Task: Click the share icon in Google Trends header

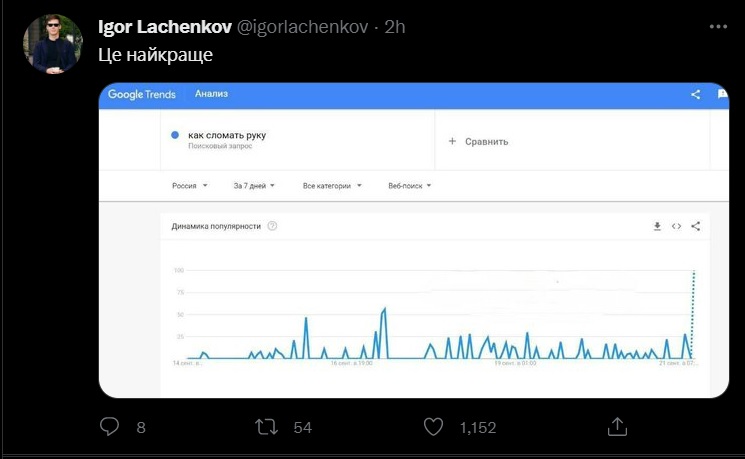Action: tap(696, 95)
